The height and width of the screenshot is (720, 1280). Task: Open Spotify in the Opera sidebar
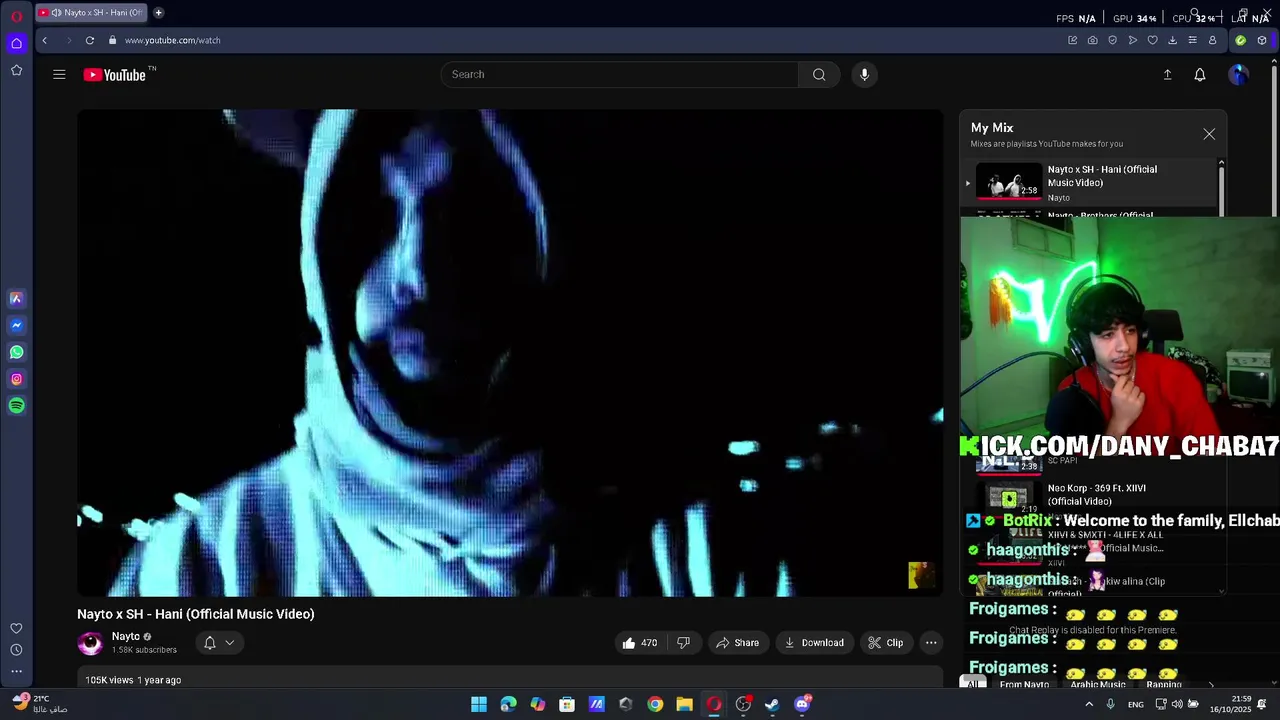click(16, 406)
